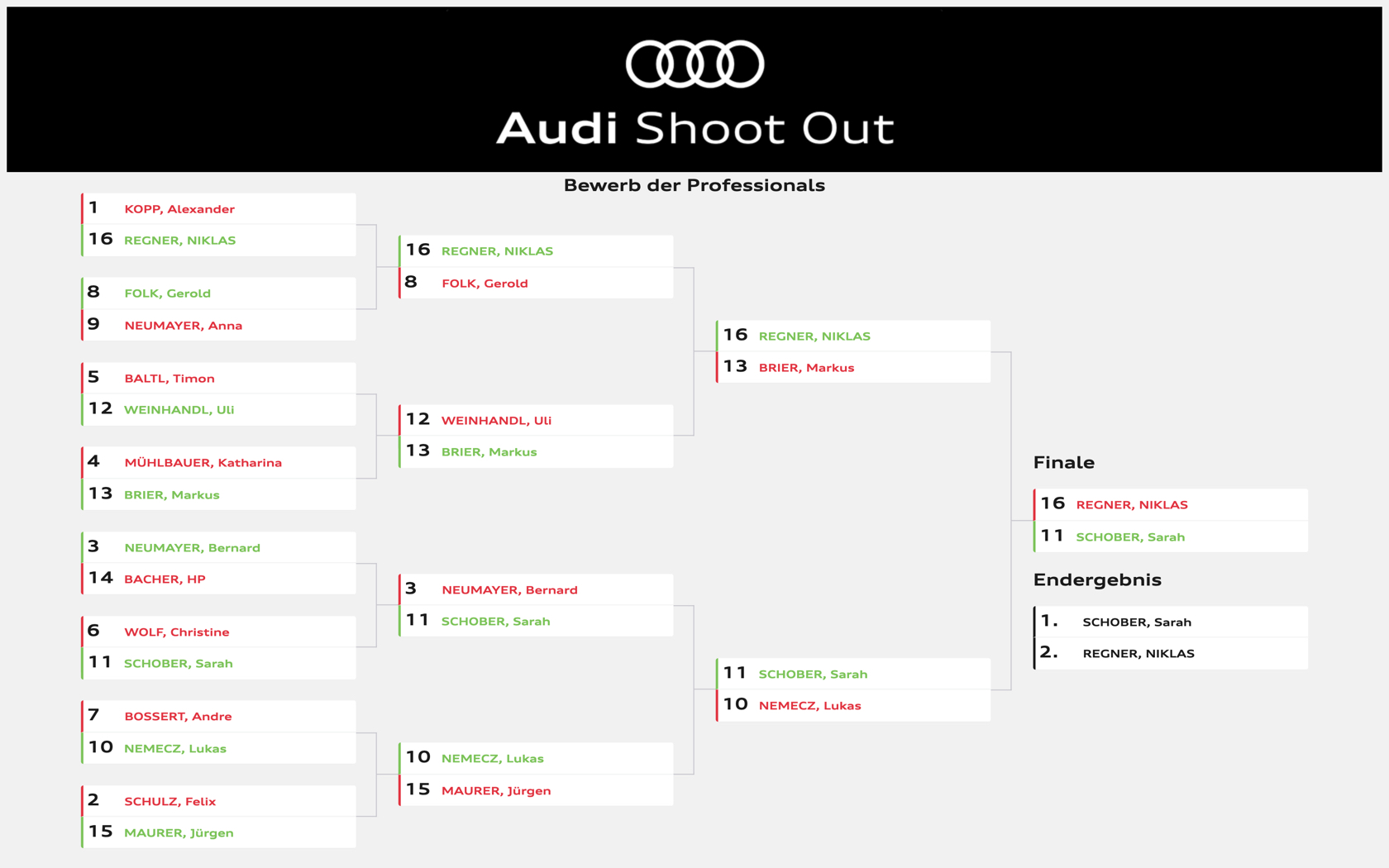Click WOLF, Christine seed 6 entry
The image size is (1389, 868).
pyautogui.click(x=218, y=632)
